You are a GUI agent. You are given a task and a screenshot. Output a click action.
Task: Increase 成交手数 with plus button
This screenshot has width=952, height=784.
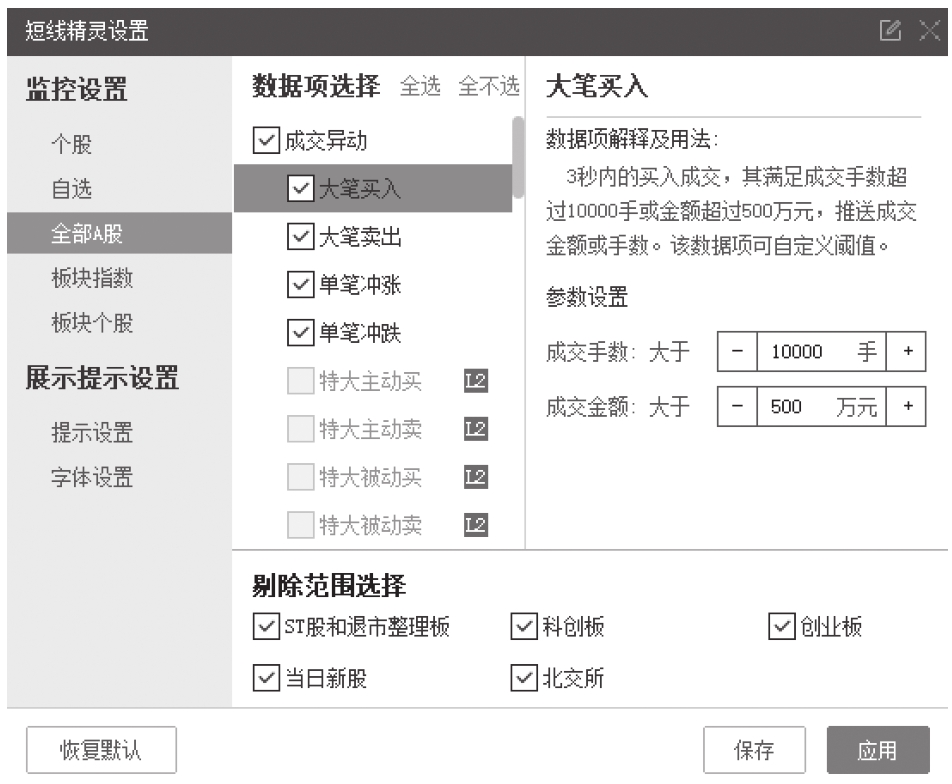tap(906, 351)
